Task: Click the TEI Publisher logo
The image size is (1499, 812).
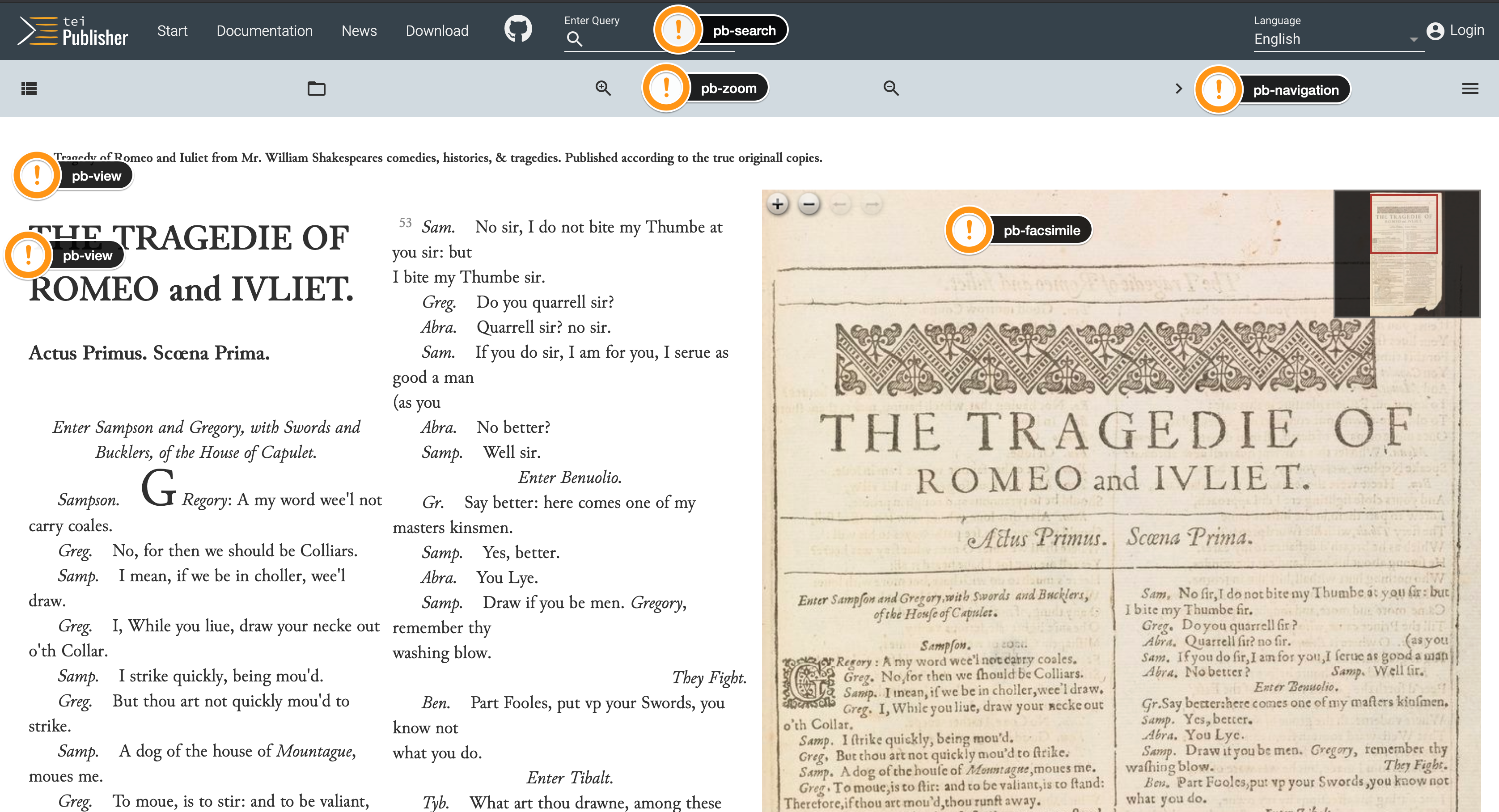Action: click(73, 31)
